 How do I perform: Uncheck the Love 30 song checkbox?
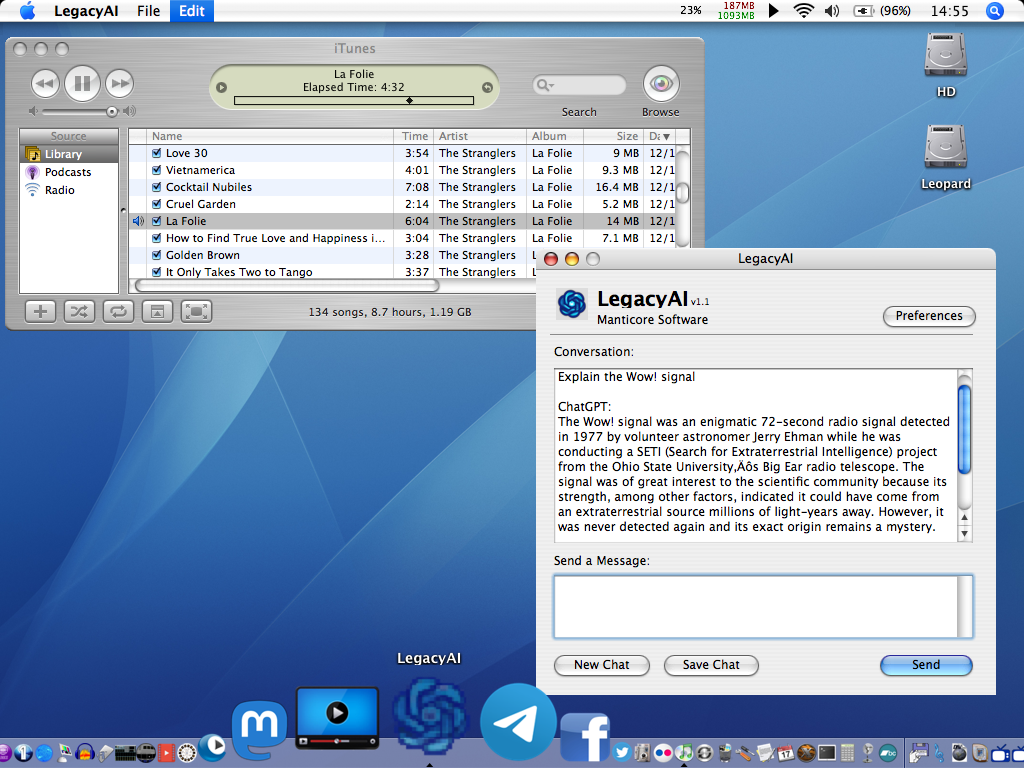[157, 153]
